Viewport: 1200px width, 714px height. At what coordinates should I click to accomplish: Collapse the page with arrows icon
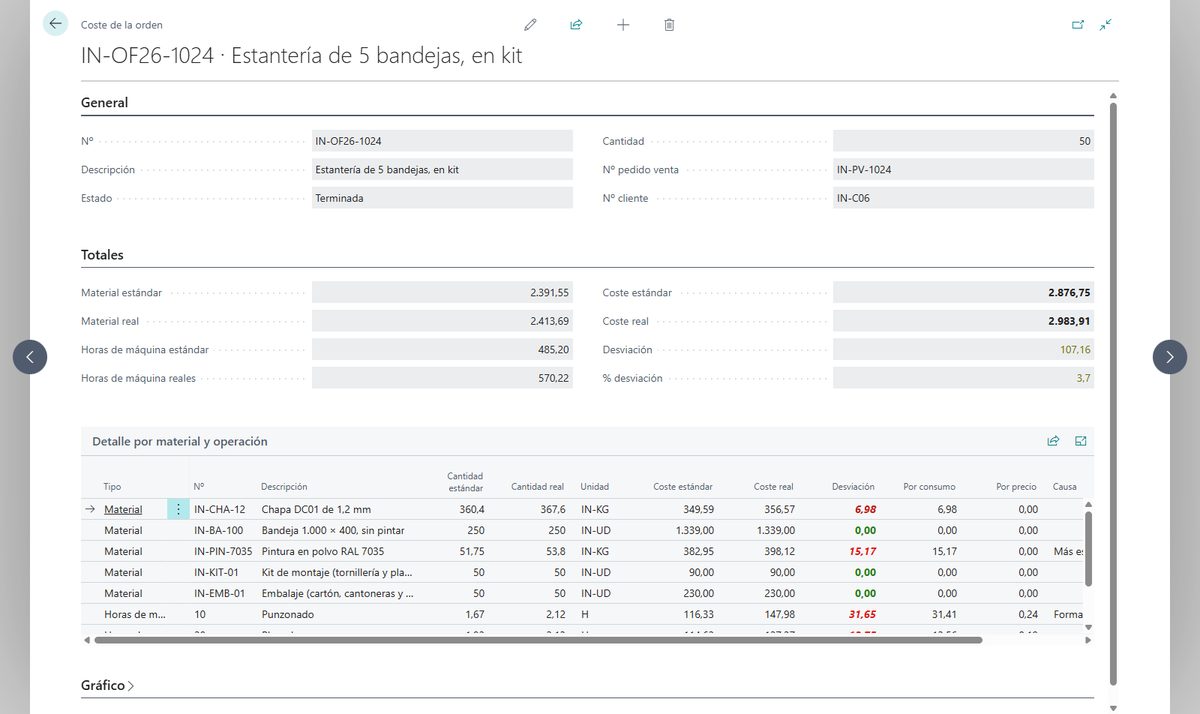coord(1106,24)
